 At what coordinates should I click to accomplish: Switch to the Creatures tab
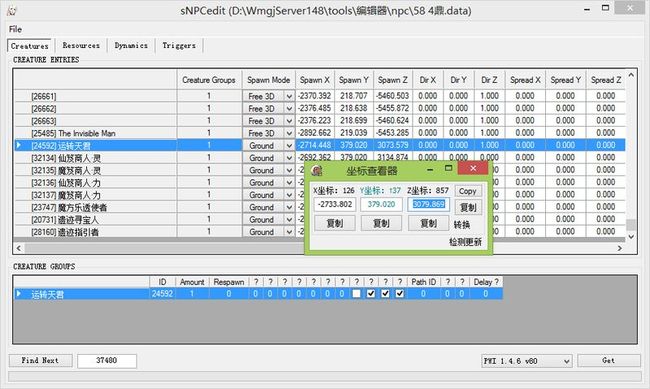point(30,46)
